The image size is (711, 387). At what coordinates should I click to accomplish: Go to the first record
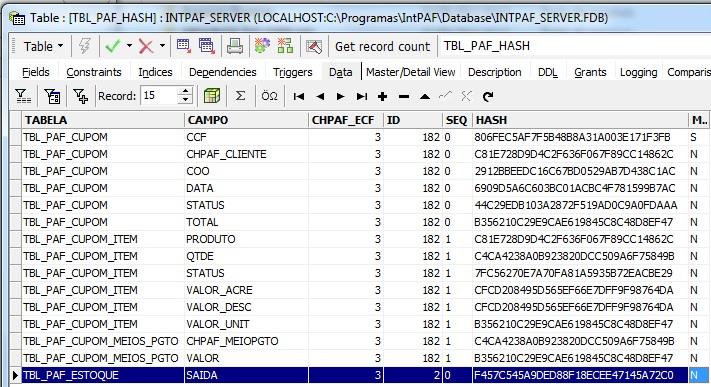(x=298, y=96)
